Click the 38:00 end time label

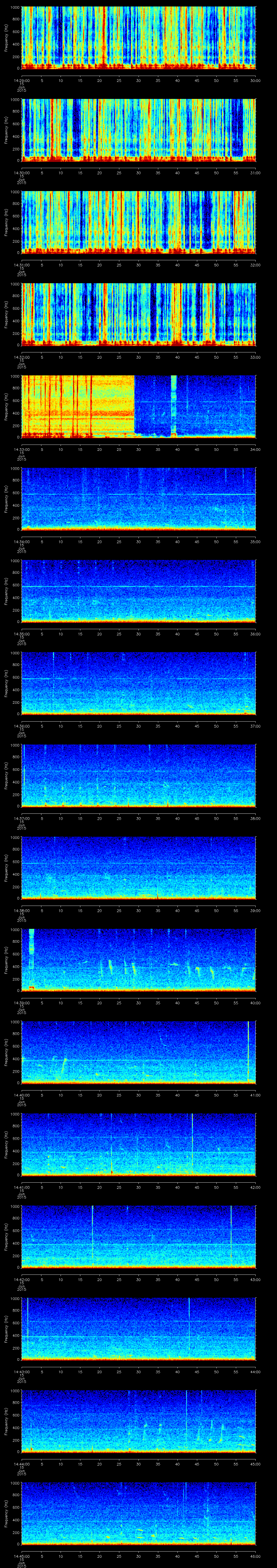point(256,818)
